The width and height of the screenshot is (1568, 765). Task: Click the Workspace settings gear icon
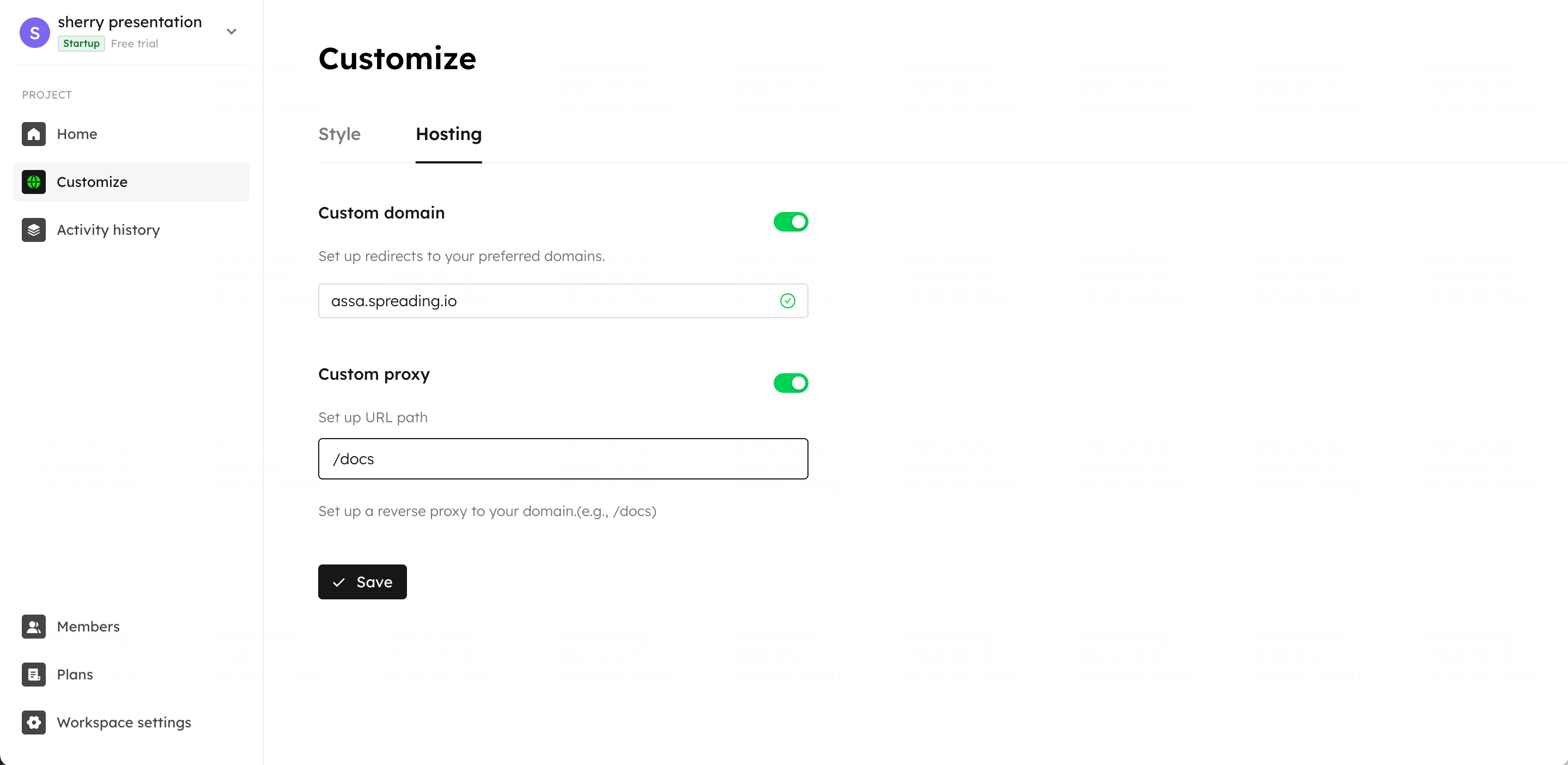[x=33, y=723]
